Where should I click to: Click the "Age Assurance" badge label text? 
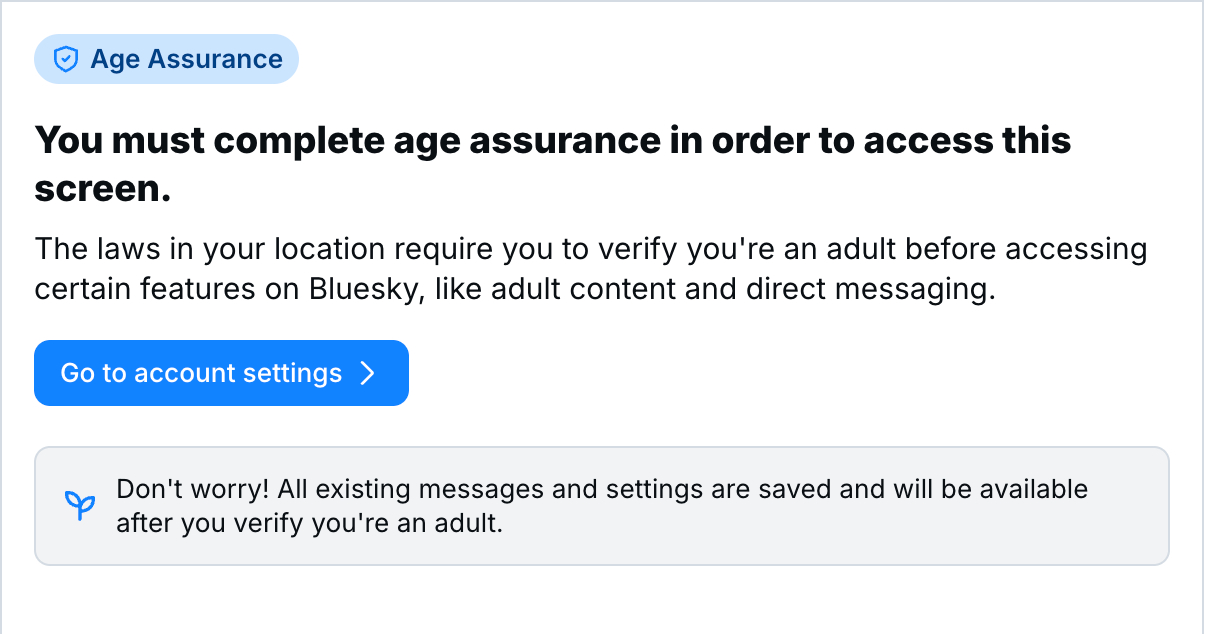[x=186, y=60]
